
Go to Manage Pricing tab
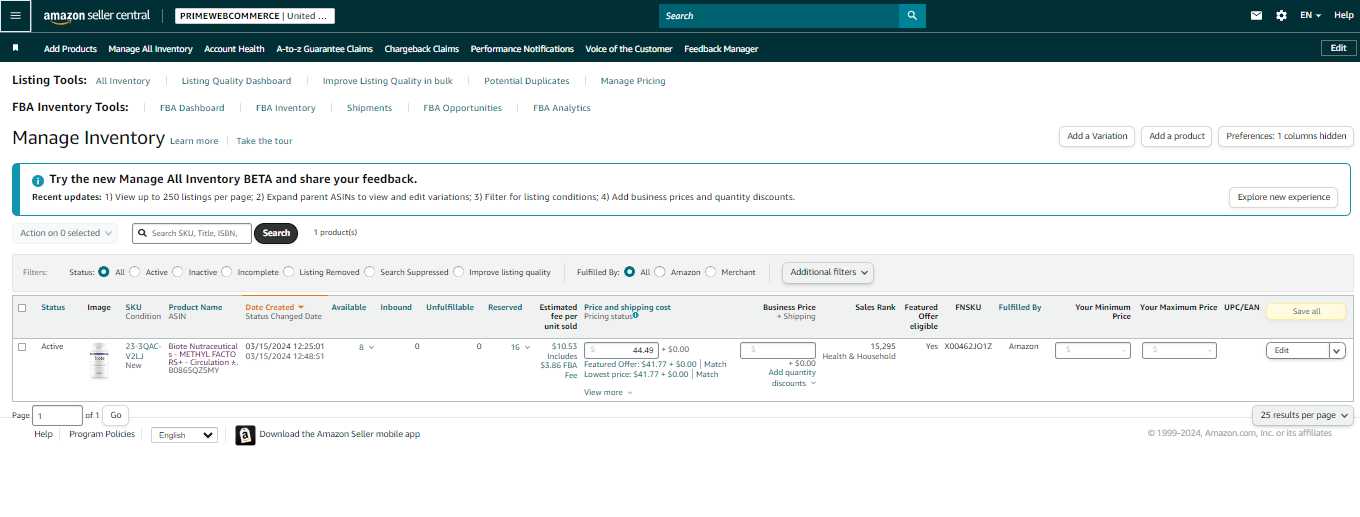[x=633, y=81]
